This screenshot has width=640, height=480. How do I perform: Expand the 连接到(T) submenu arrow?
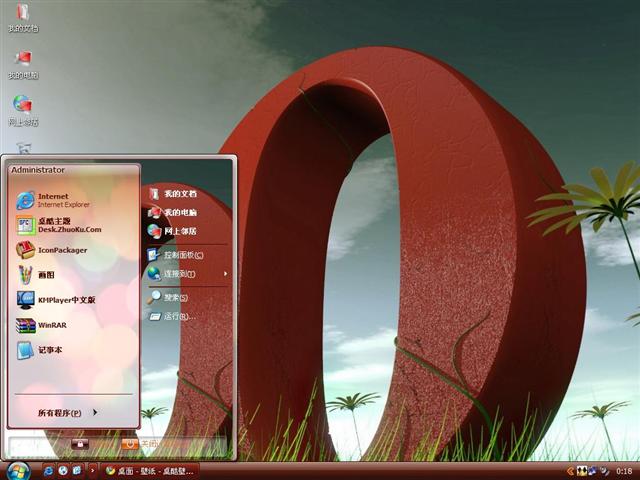tap(225, 273)
